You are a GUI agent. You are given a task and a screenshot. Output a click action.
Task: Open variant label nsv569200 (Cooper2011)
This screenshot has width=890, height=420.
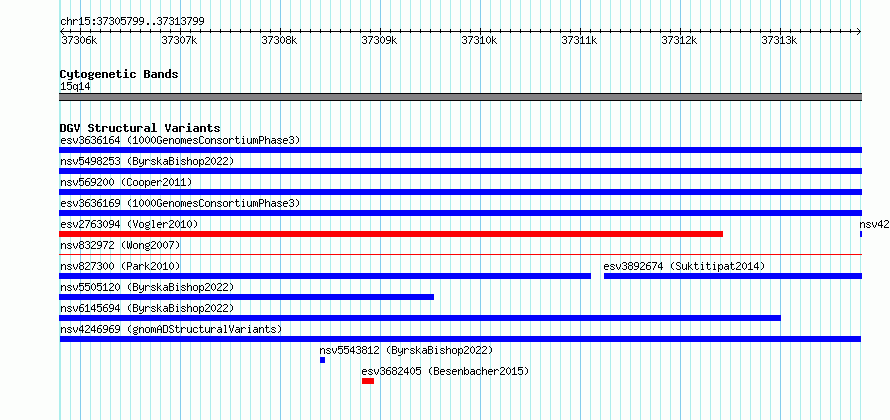pos(126,182)
